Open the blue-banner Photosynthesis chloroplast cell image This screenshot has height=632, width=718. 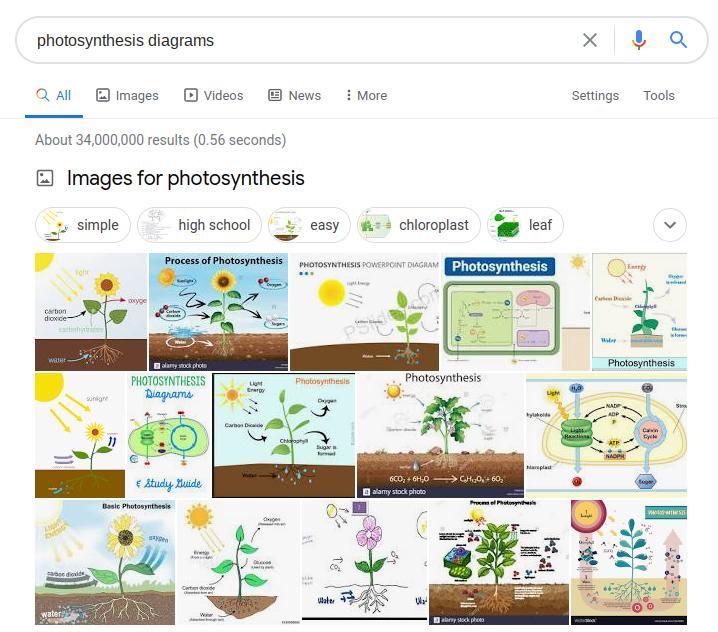[516, 312]
